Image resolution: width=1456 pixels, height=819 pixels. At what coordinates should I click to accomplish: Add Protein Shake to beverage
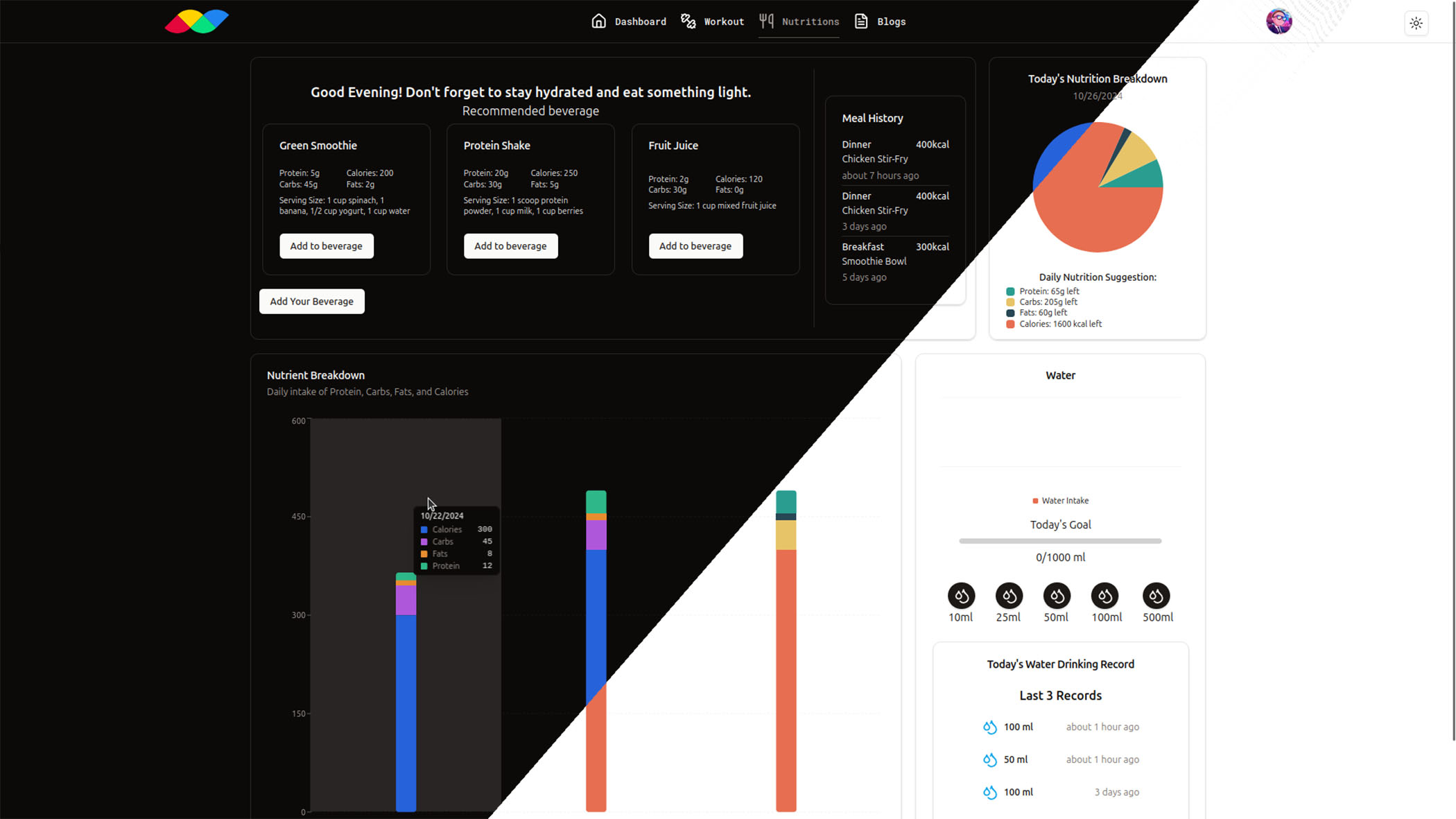510,246
